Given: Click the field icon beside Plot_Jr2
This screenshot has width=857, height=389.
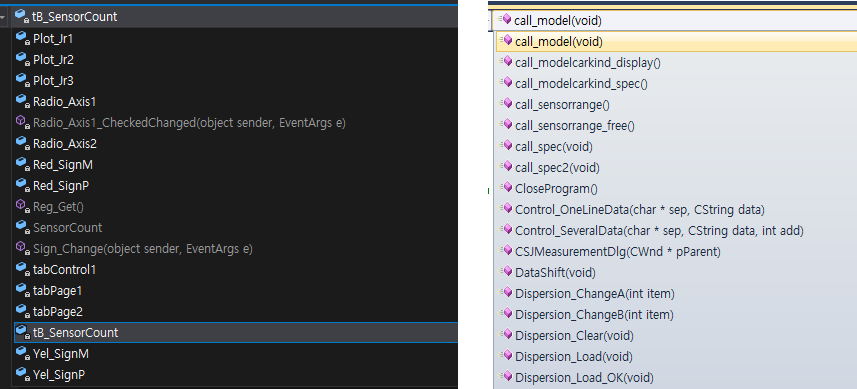Looking at the screenshot, I should pos(23,60).
